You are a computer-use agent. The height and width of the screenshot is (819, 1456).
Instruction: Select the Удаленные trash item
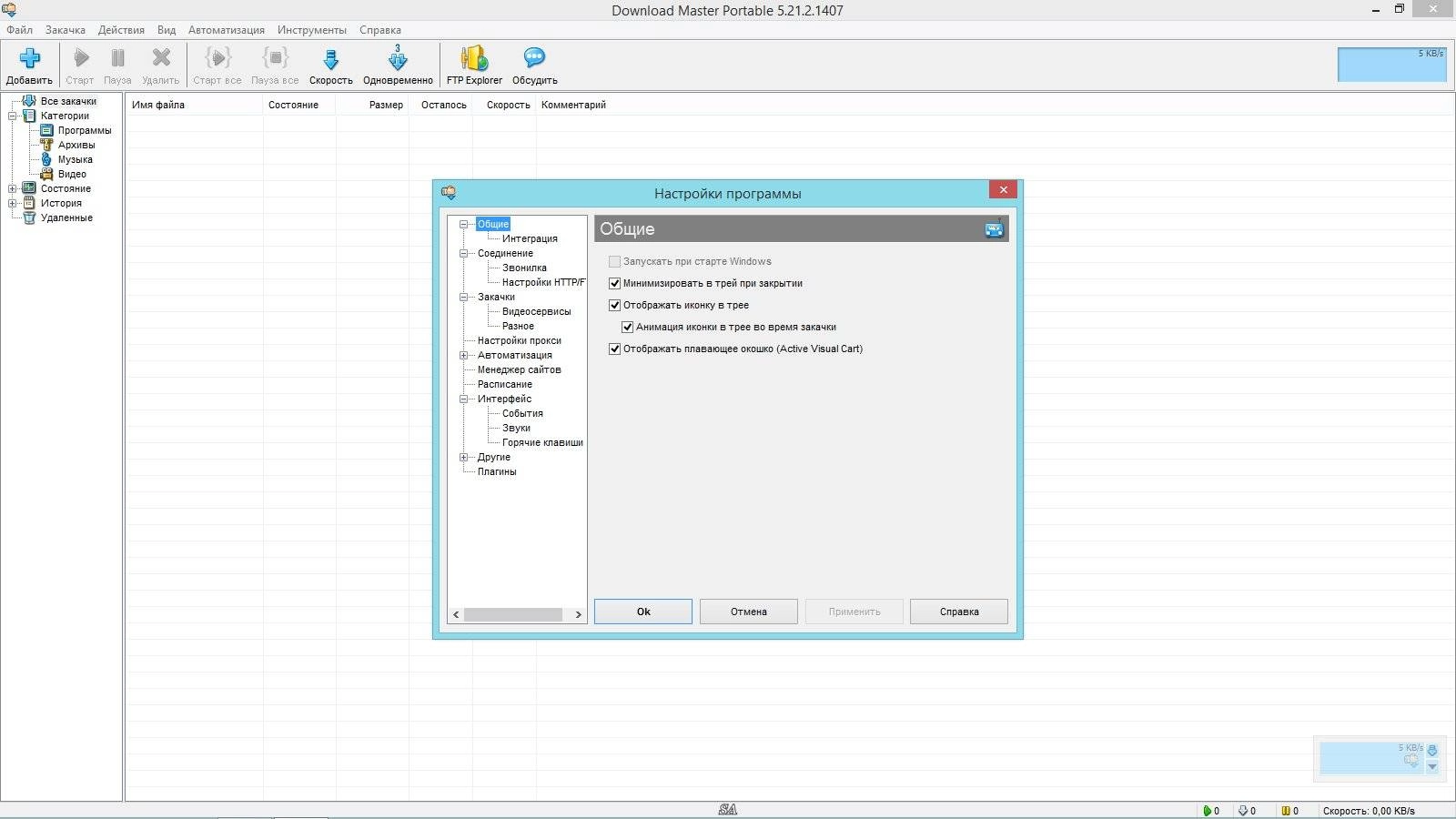(x=66, y=217)
